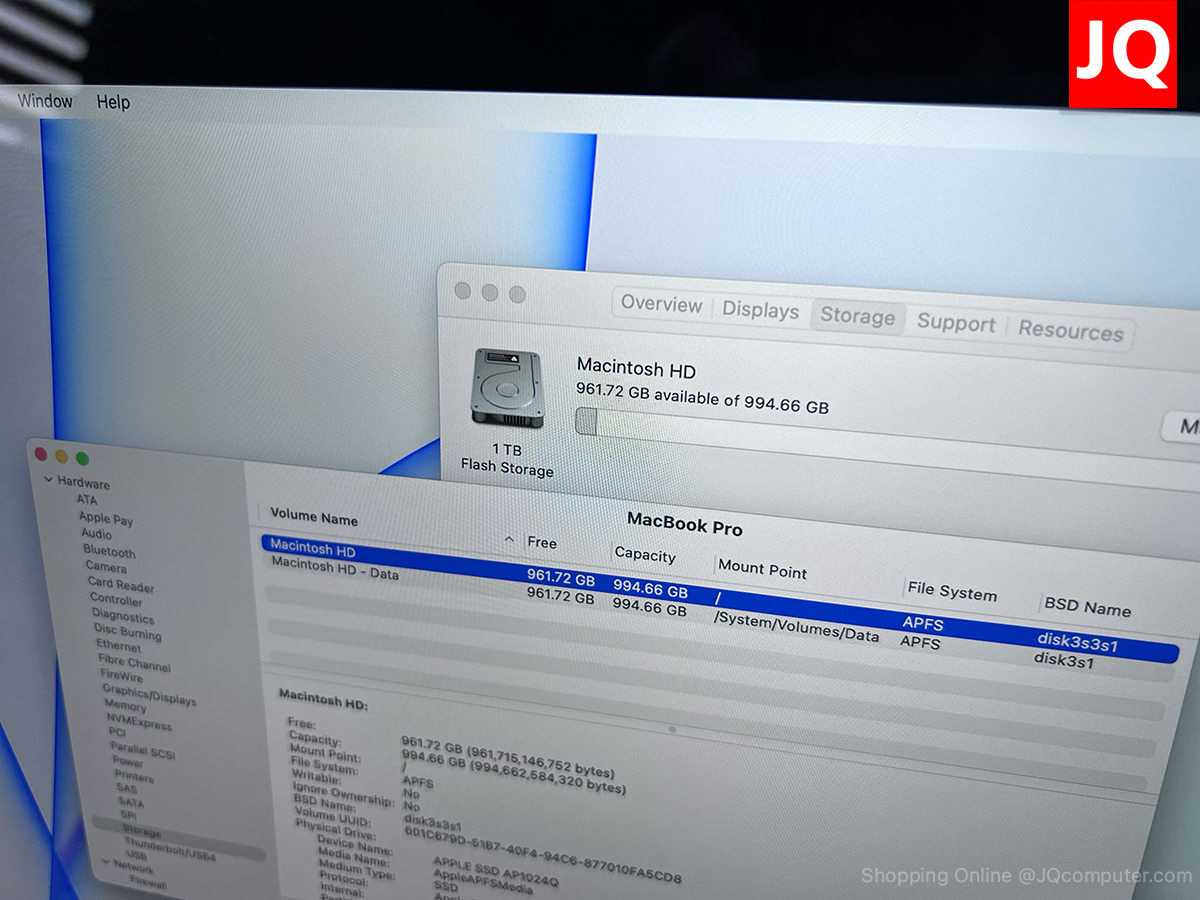Select Memory in the sidebar
The height and width of the screenshot is (900, 1200).
pos(125,705)
